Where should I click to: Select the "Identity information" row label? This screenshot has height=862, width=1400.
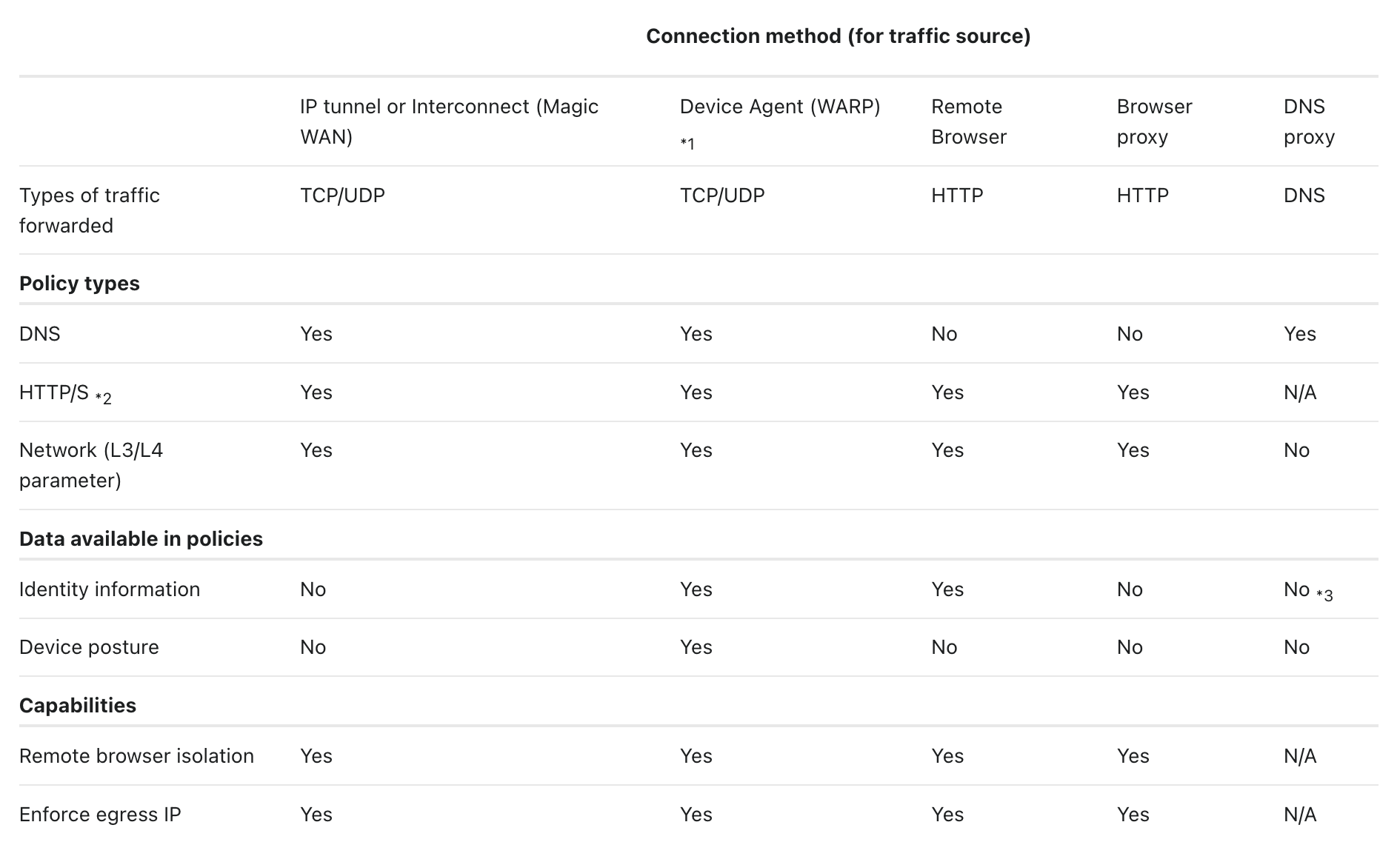point(110,589)
